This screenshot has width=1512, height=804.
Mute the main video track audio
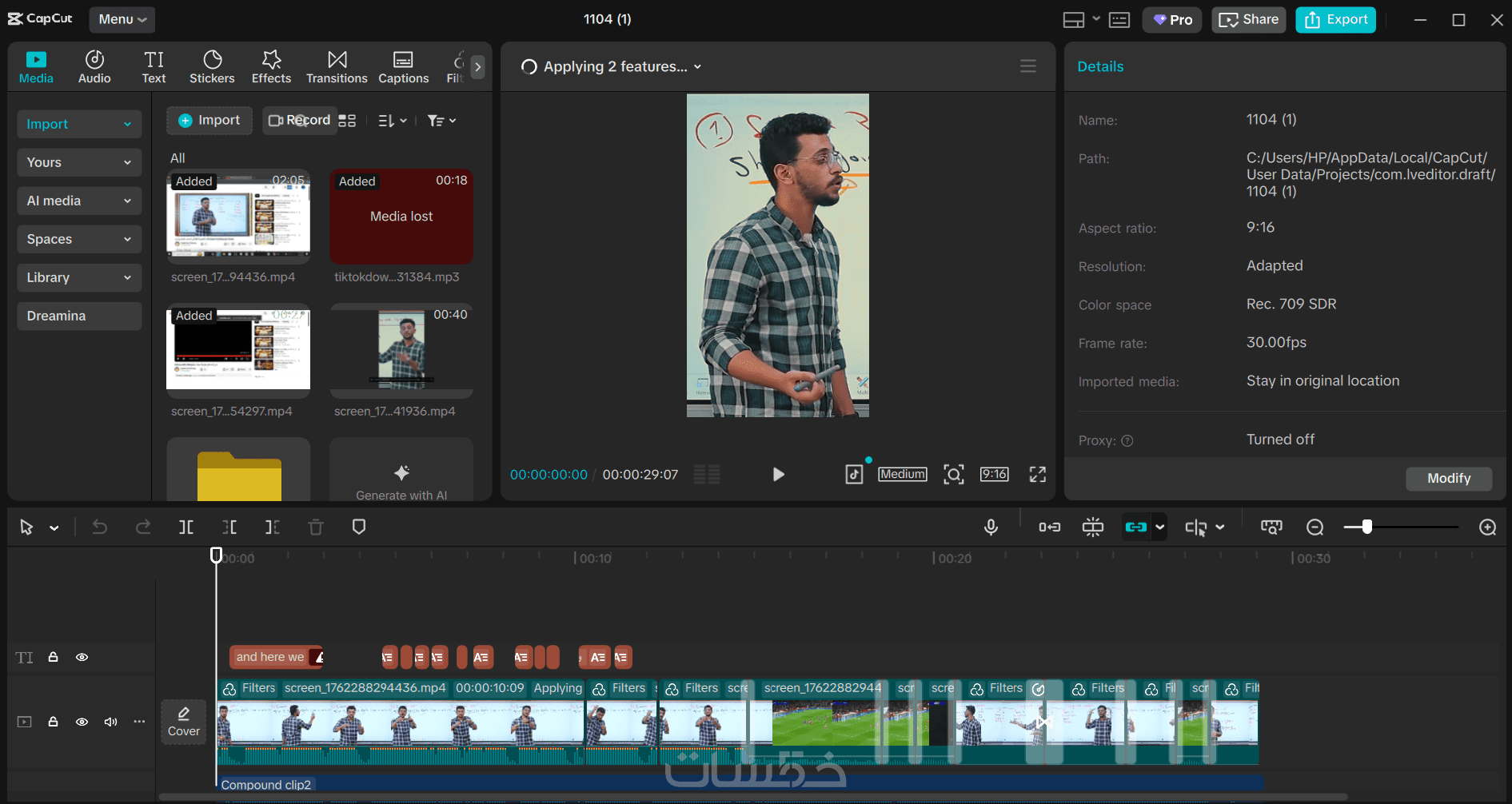(x=110, y=722)
